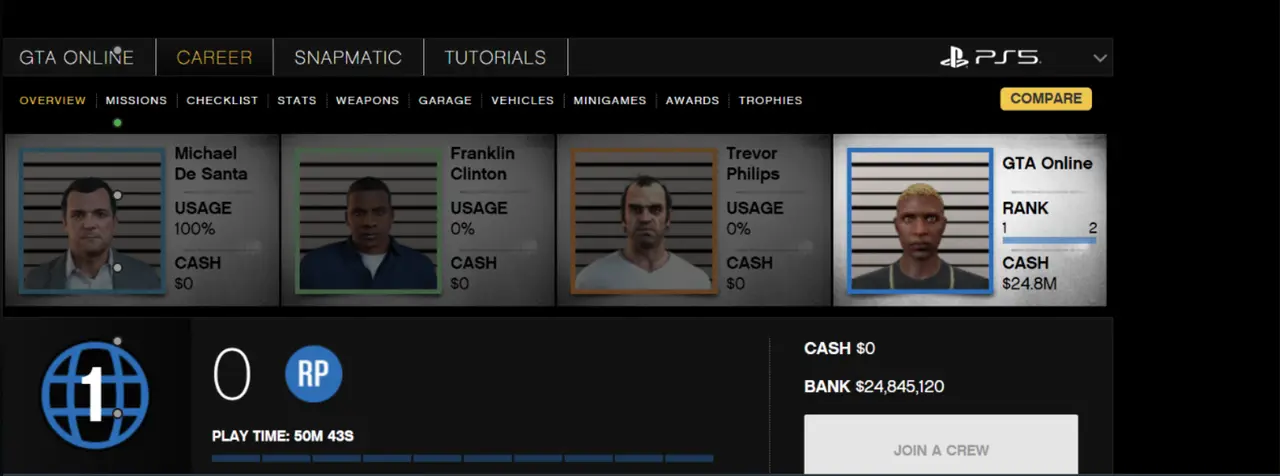This screenshot has height=476, width=1280.
Task: Click the Michael De Santa name
Action: pos(211,163)
